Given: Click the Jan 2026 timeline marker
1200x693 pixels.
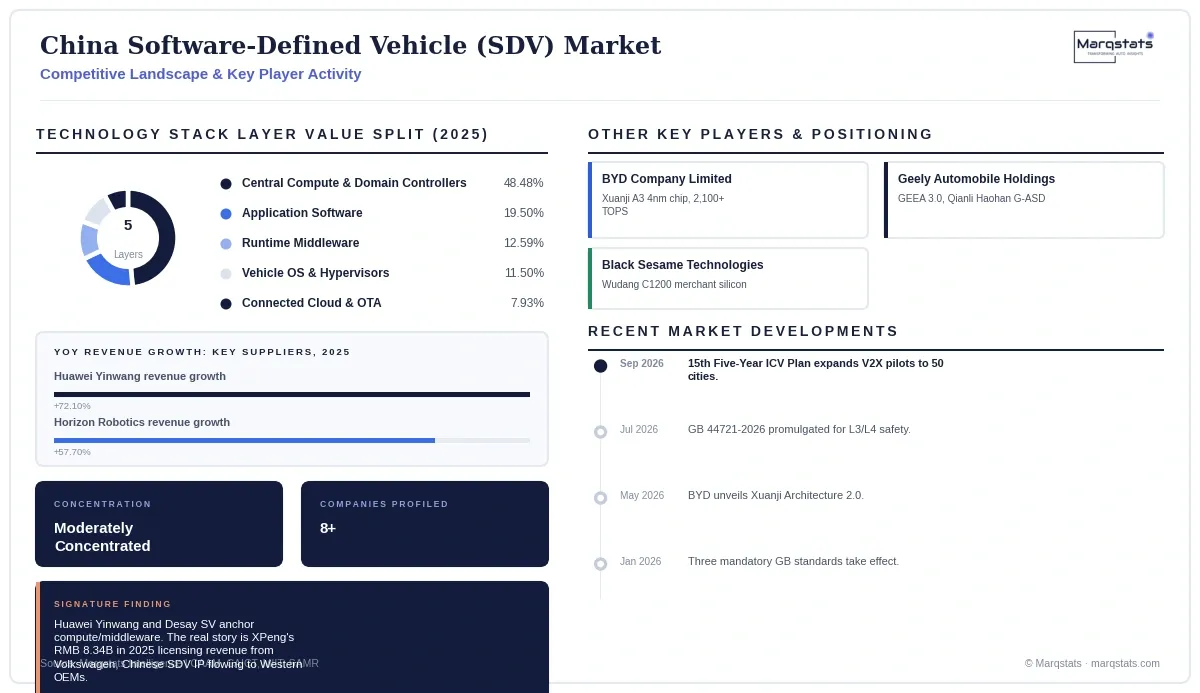Looking at the screenshot, I should pyautogui.click(x=600, y=564).
